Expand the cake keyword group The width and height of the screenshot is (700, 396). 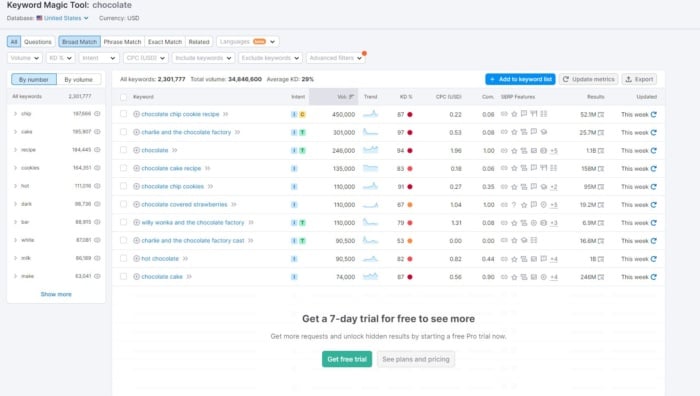pyautogui.click(x=16, y=132)
